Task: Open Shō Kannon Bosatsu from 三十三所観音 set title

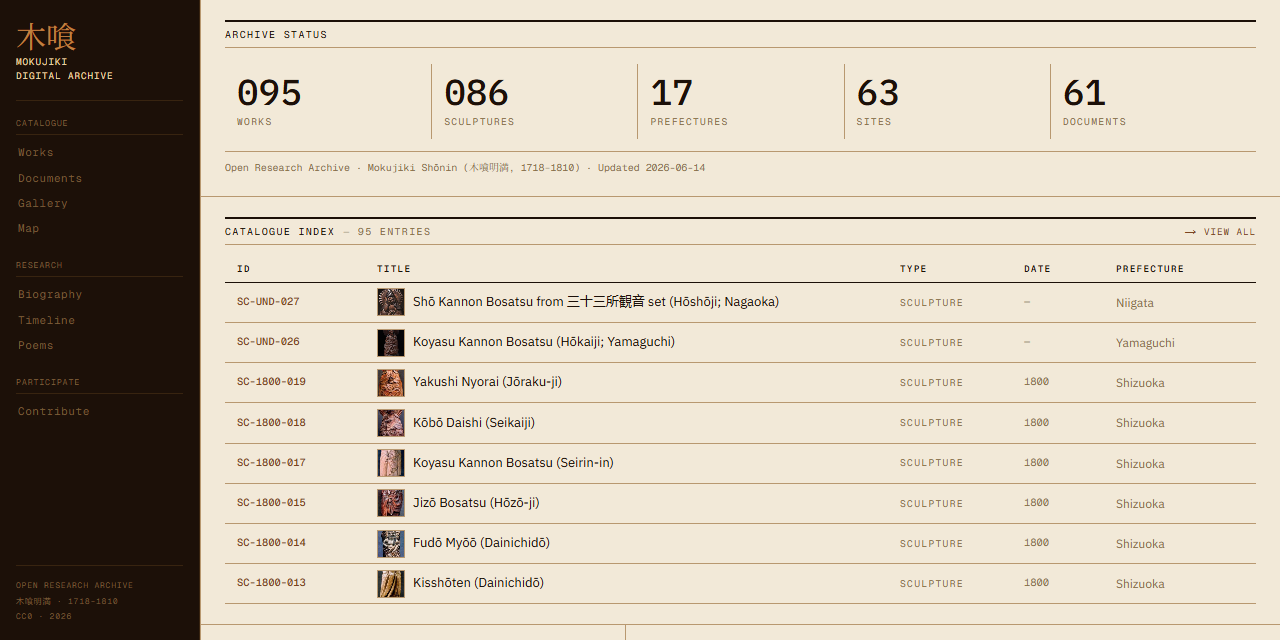Action: pos(596,302)
